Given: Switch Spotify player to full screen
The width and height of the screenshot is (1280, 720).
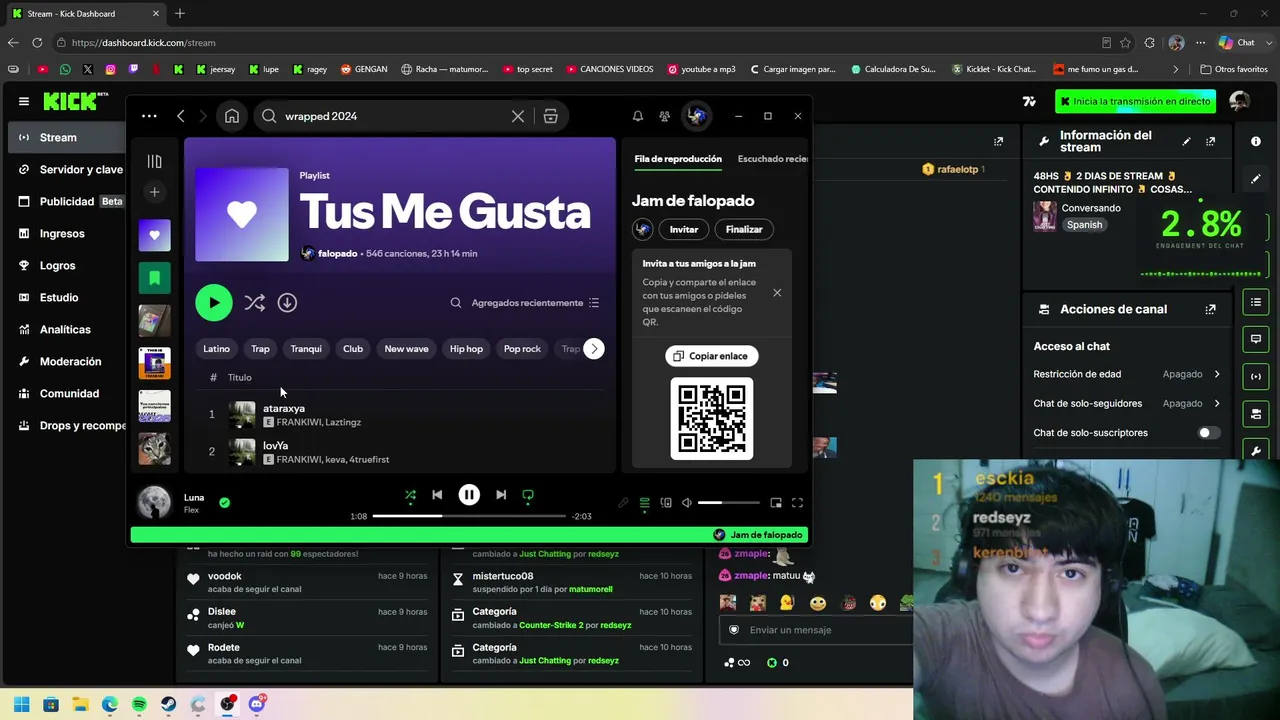Looking at the screenshot, I should point(797,503).
